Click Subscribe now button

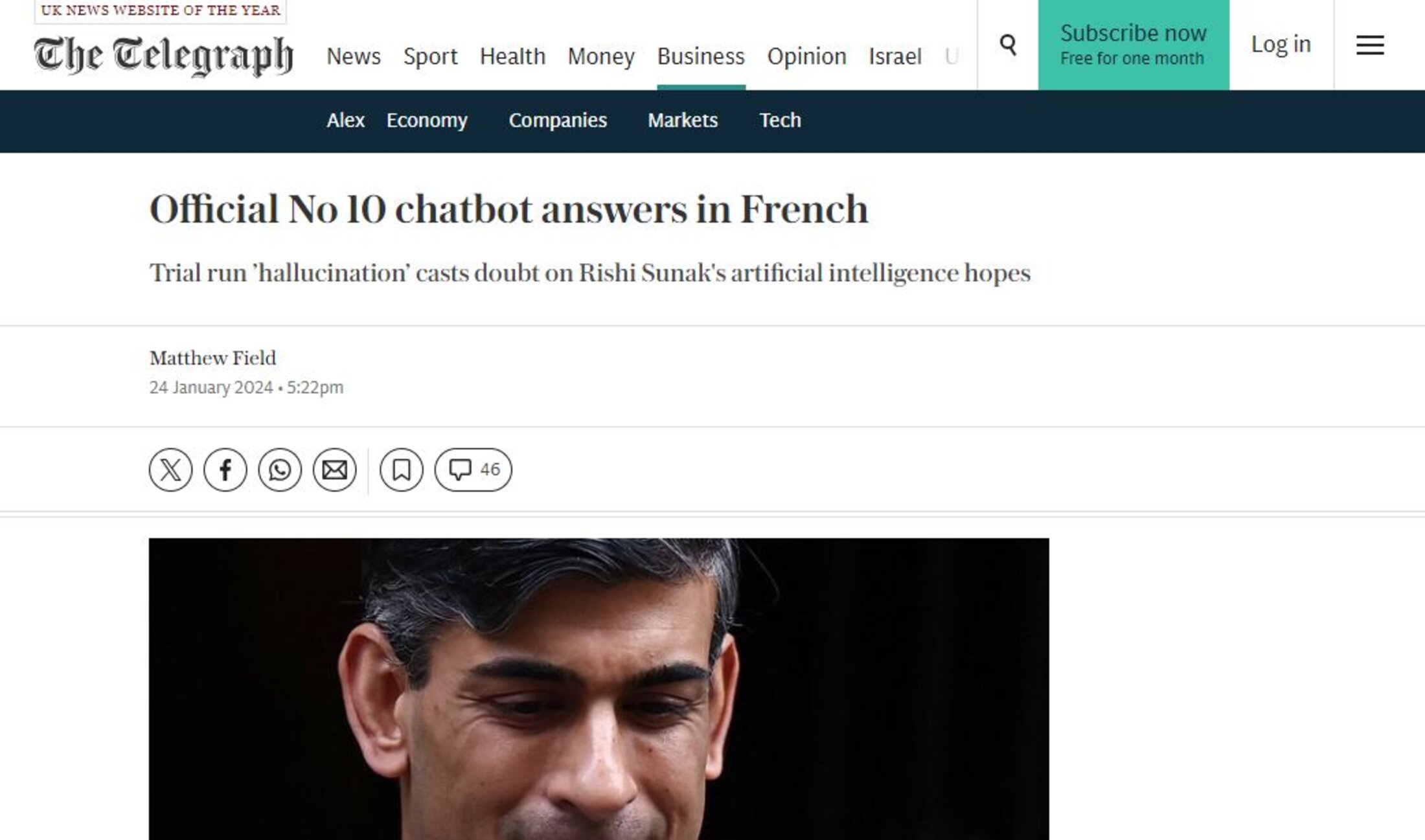click(1134, 45)
